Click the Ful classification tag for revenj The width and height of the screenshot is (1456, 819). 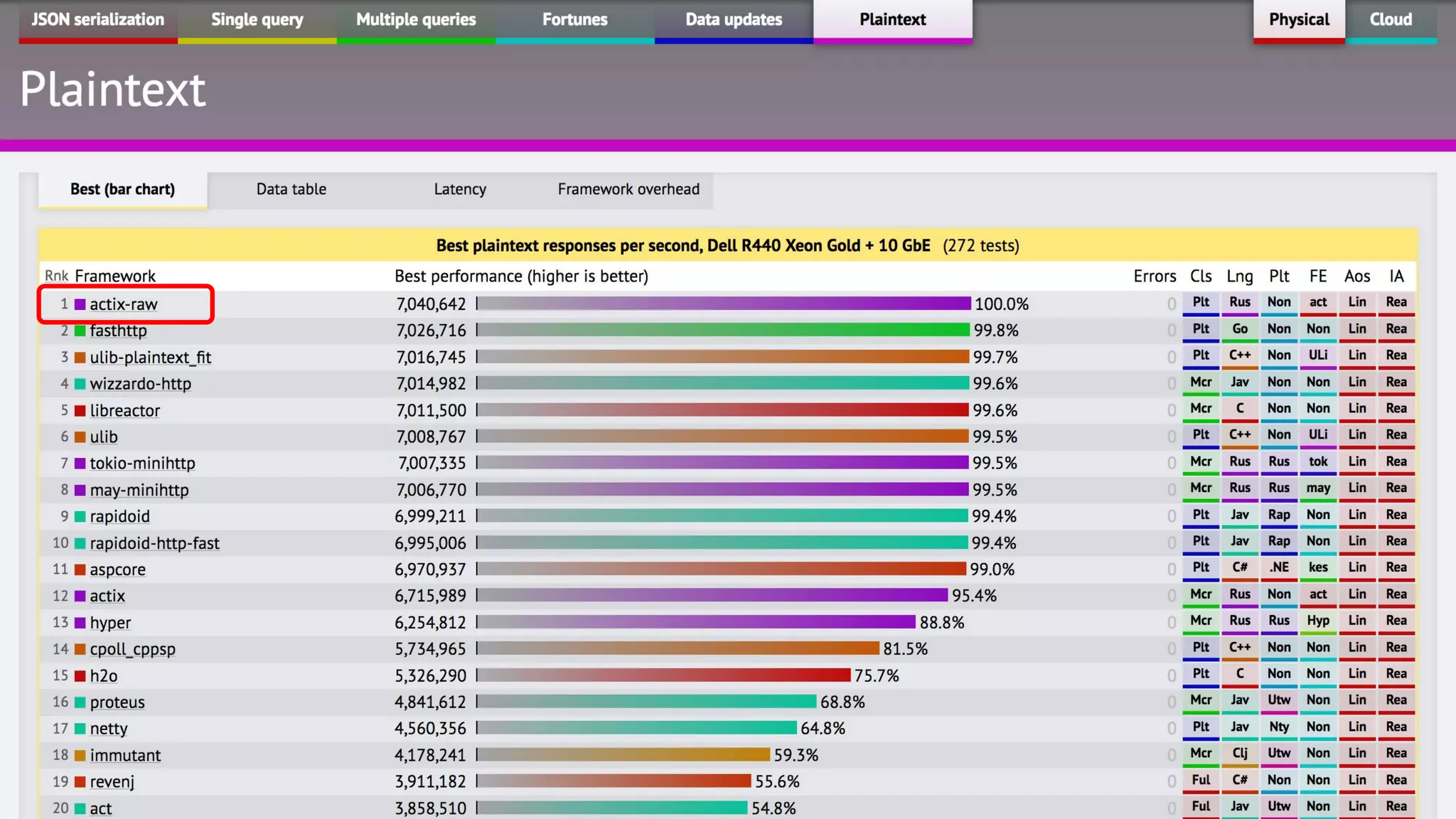tap(1200, 780)
